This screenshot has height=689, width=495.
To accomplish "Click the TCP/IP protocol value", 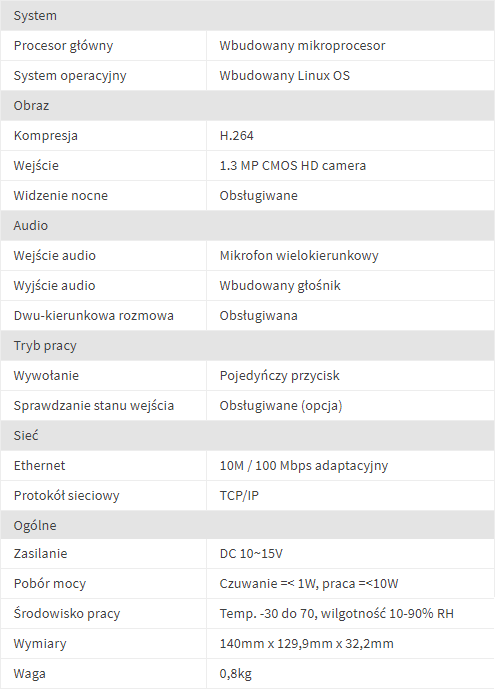I will (x=239, y=496).
